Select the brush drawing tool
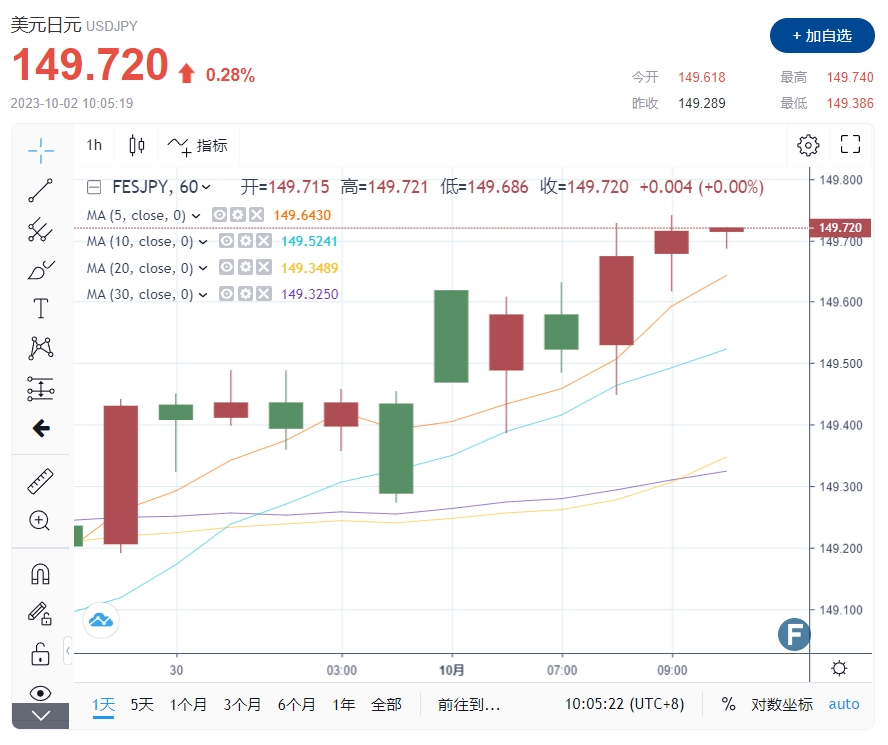The image size is (888, 745). click(40, 268)
